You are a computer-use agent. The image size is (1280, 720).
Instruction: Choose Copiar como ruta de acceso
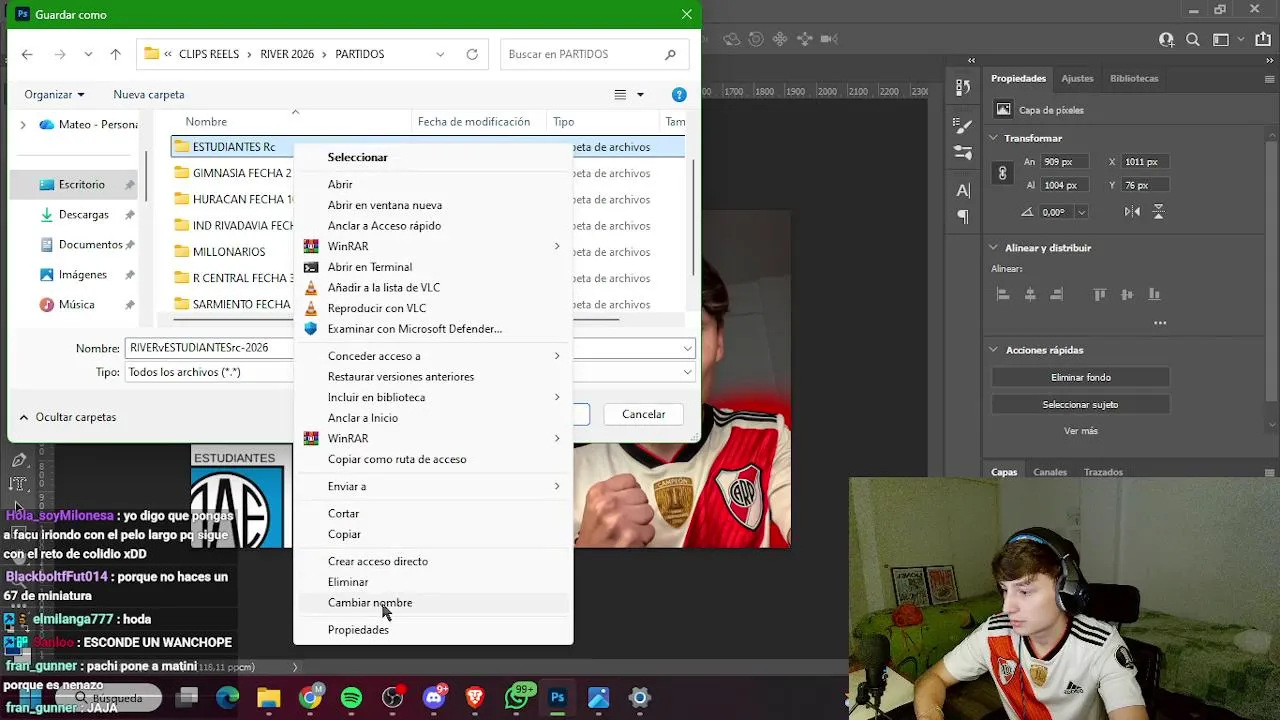tap(433, 459)
